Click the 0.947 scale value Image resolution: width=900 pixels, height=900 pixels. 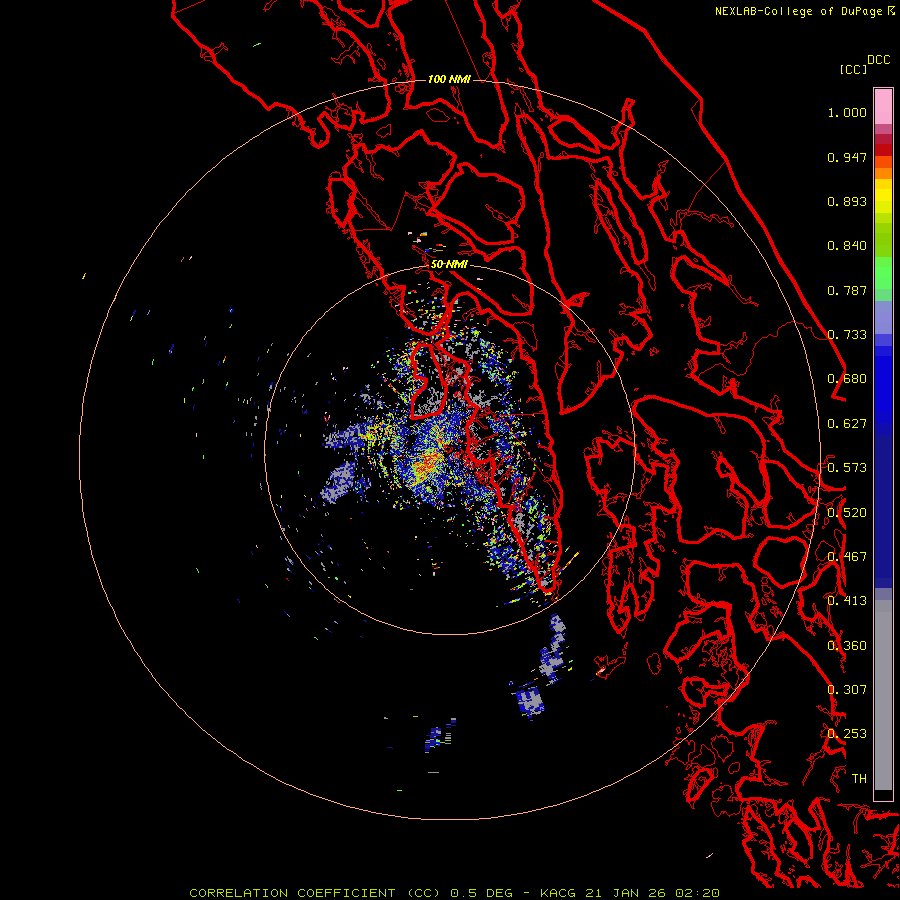(x=847, y=157)
